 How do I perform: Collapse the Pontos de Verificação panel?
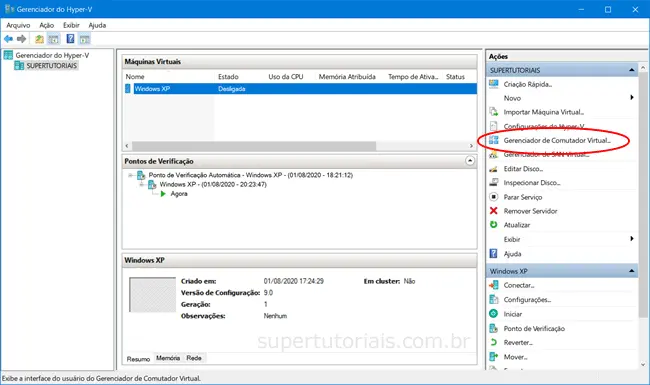[470, 161]
